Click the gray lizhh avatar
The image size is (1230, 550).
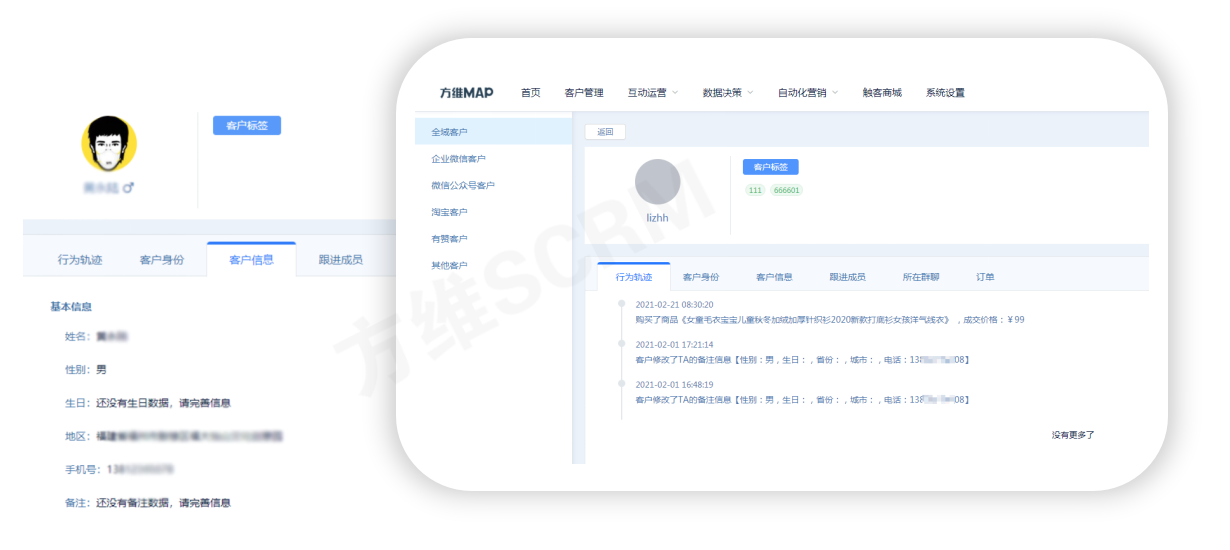coord(657,182)
